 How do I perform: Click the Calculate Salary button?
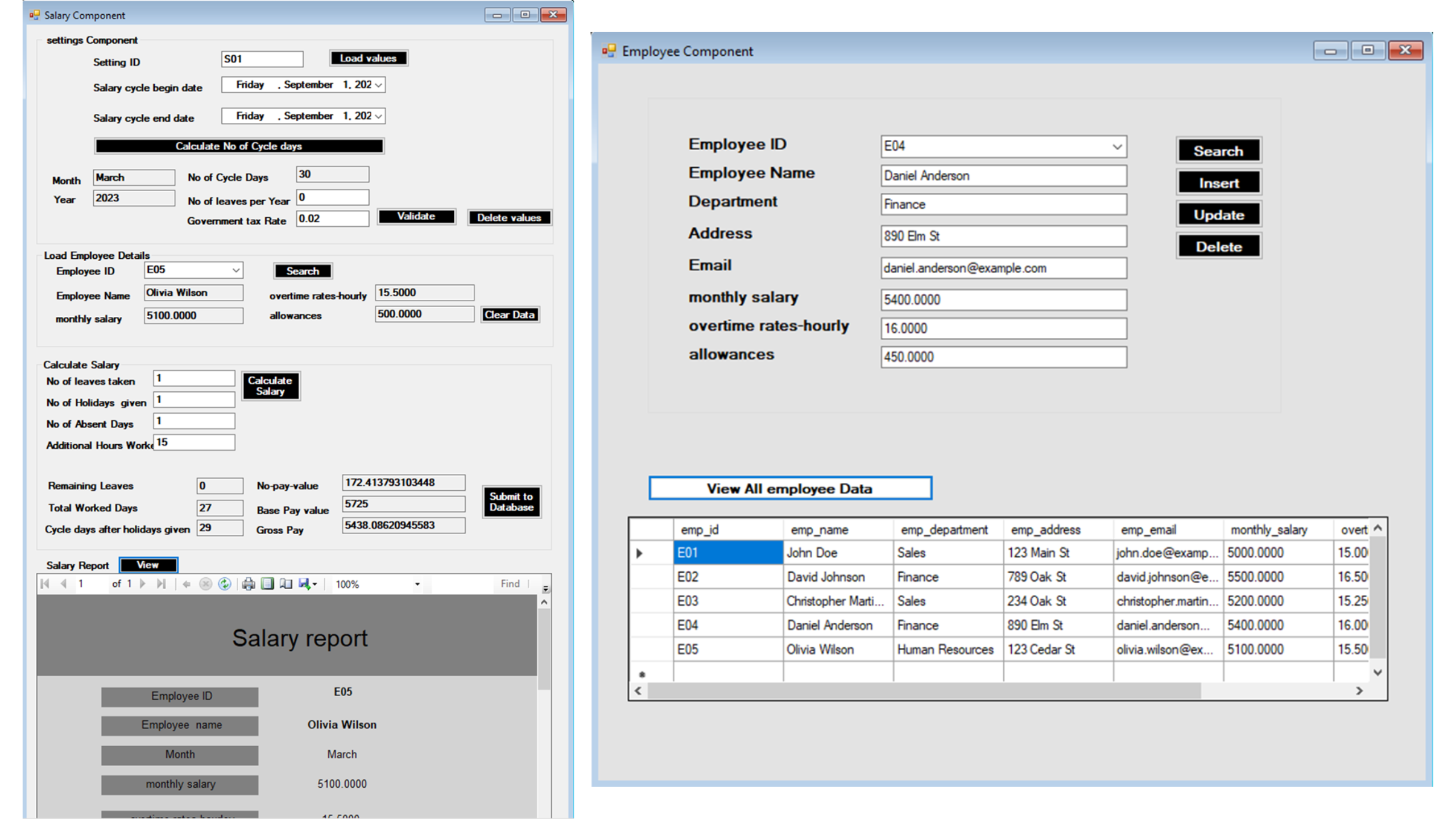(x=270, y=386)
